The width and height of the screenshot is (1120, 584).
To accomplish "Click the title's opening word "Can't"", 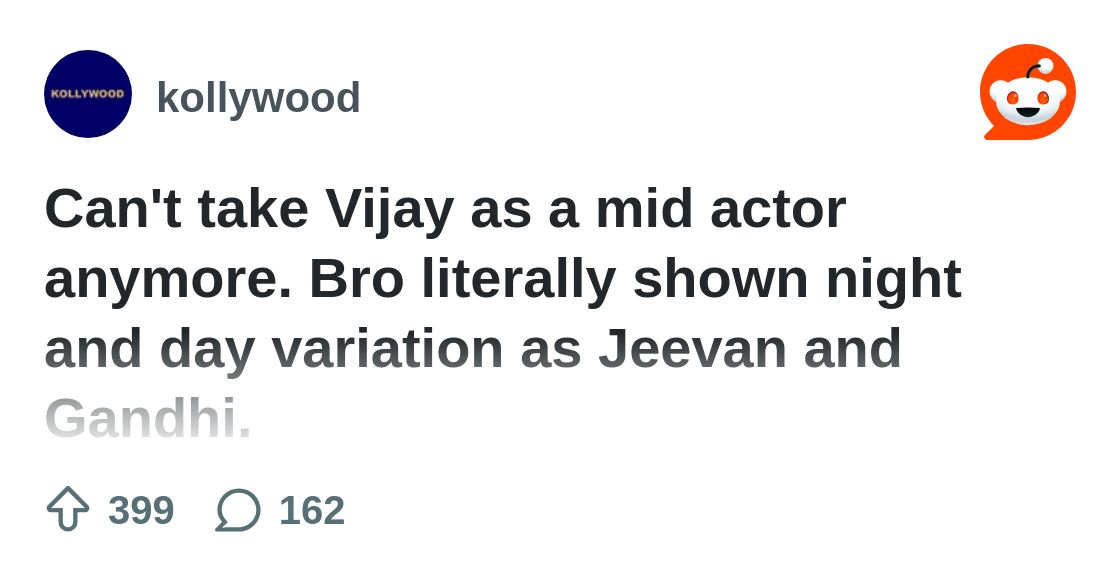I will pyautogui.click(x=113, y=209).
